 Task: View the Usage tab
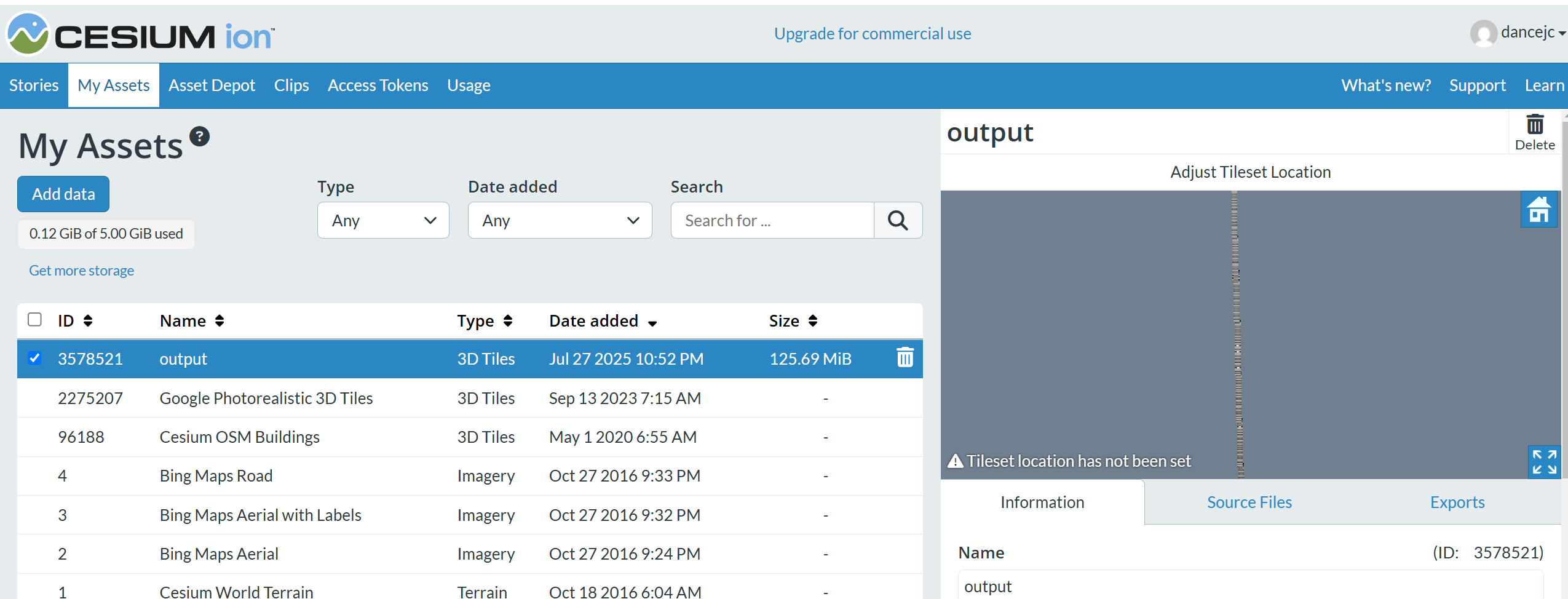coord(469,85)
